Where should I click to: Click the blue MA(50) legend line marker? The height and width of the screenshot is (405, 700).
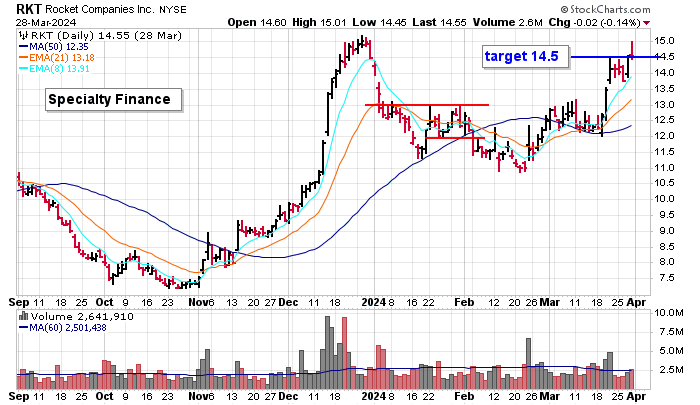[23, 47]
